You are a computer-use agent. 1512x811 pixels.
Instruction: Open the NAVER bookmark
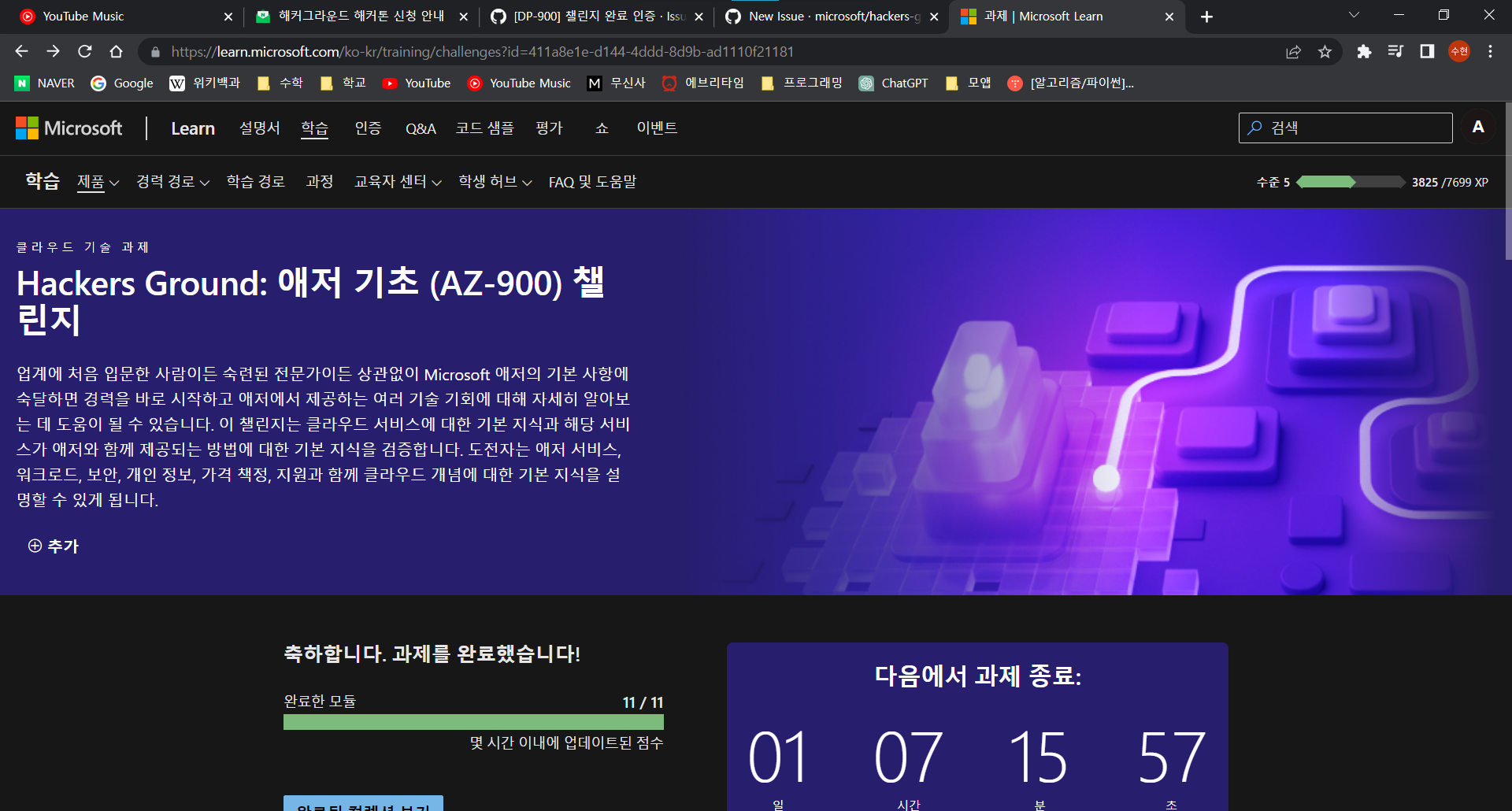43,83
